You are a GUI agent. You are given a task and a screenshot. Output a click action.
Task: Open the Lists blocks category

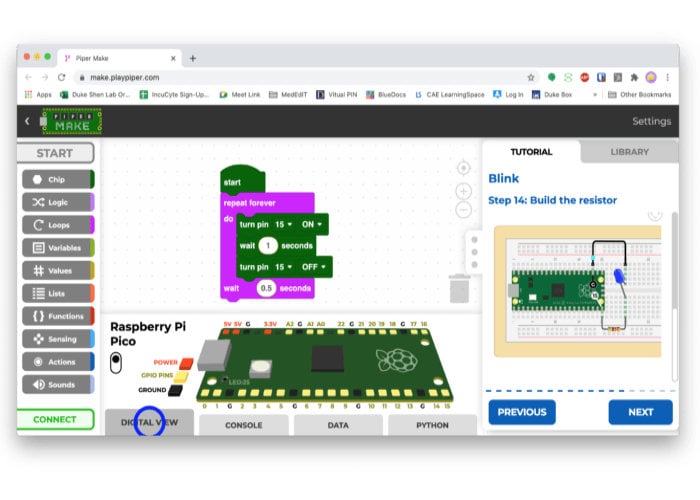[x=58, y=293]
